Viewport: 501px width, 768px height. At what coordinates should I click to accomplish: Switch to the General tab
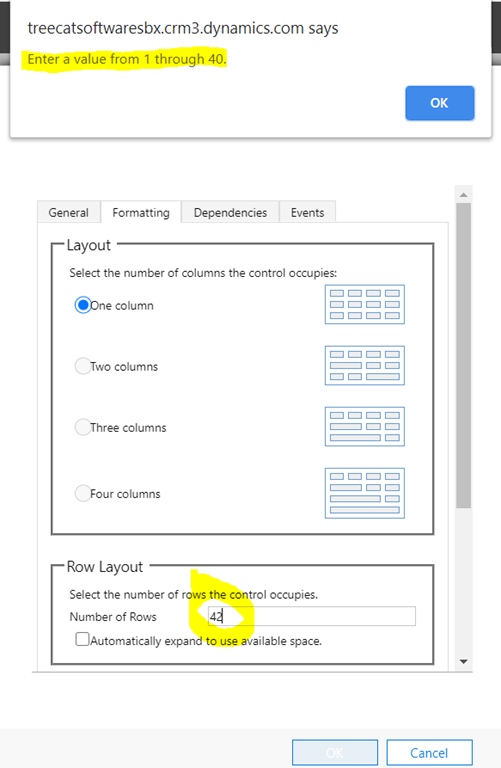pos(69,213)
